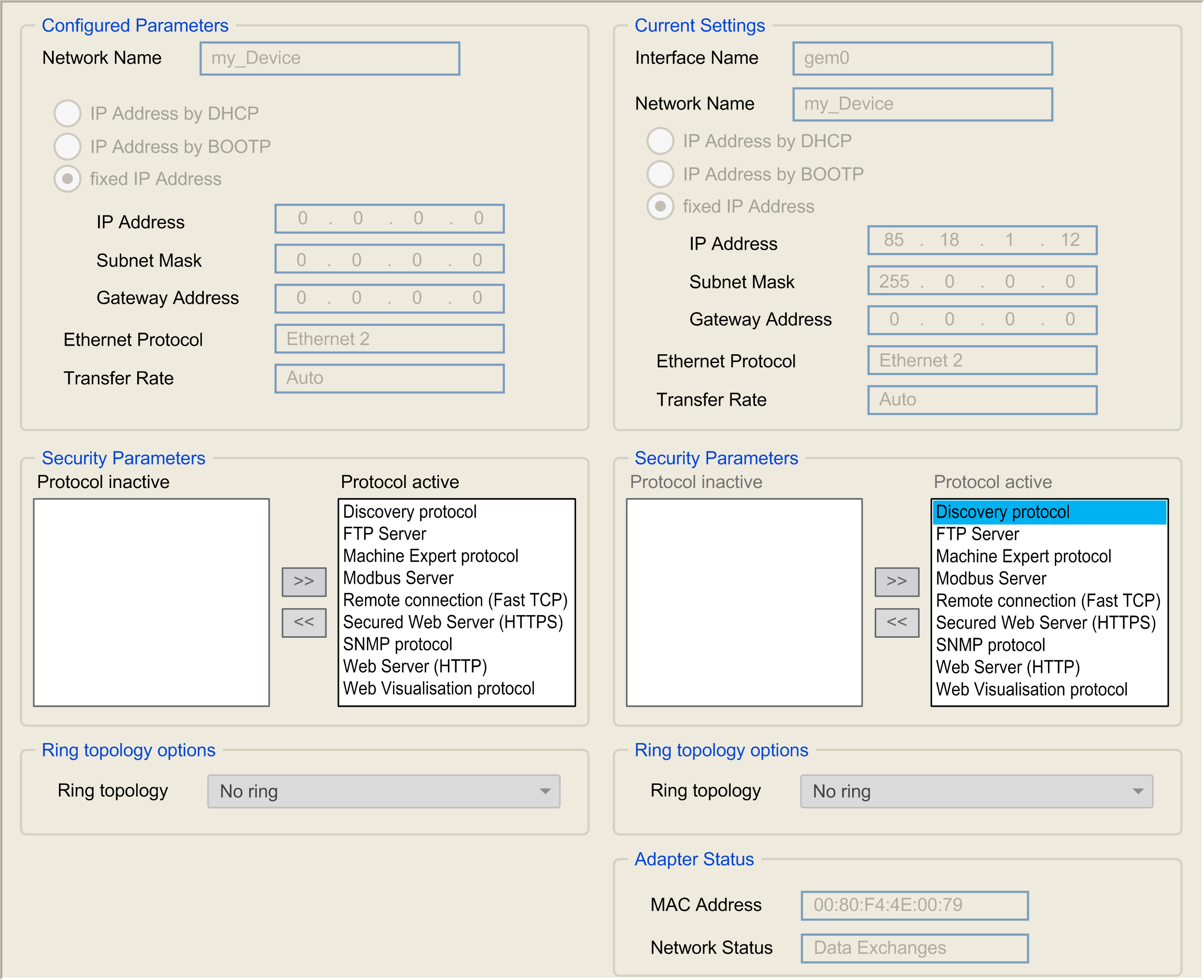Click the configured Network Name my_Device field
1204x980 pixels.
point(330,58)
